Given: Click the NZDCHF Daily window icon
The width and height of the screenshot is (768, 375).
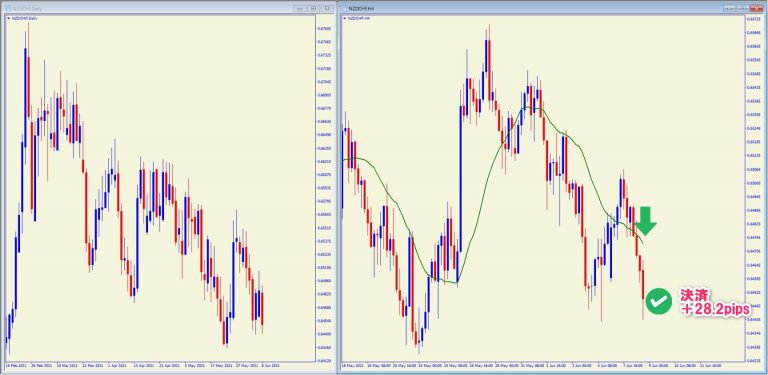Looking at the screenshot, I should click(x=7, y=8).
